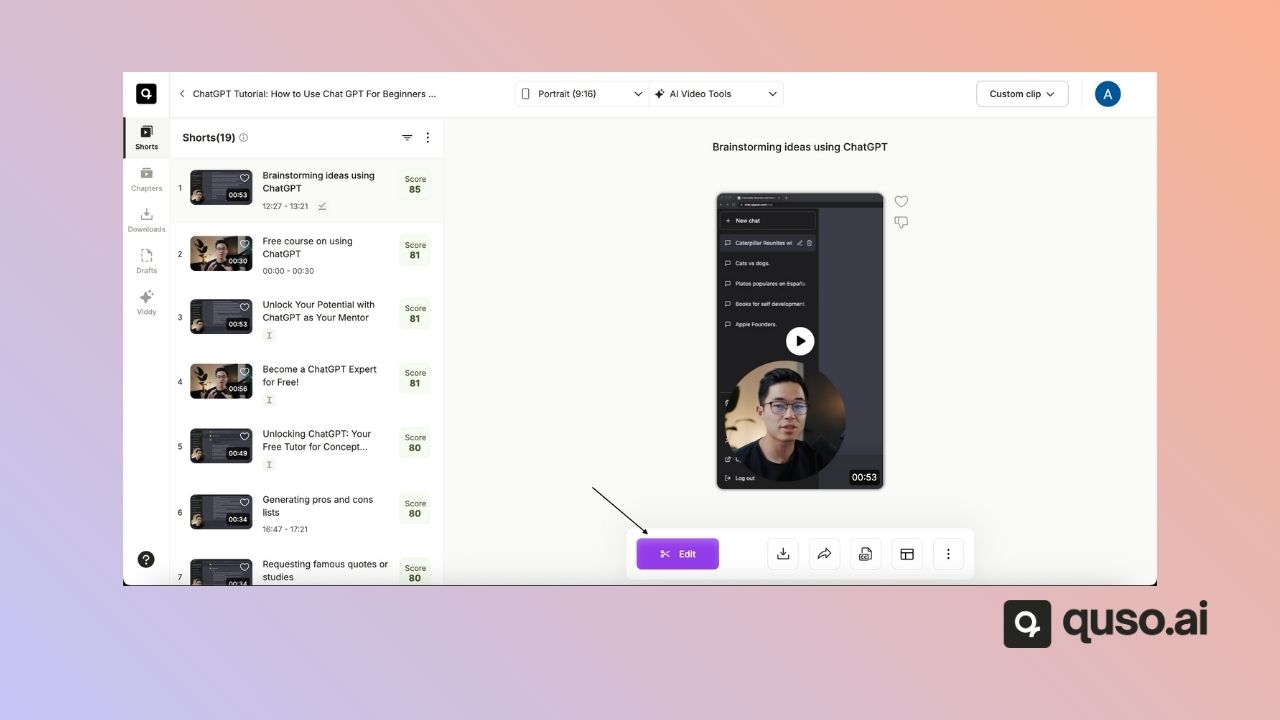Go to the Downloads tab

click(x=146, y=220)
